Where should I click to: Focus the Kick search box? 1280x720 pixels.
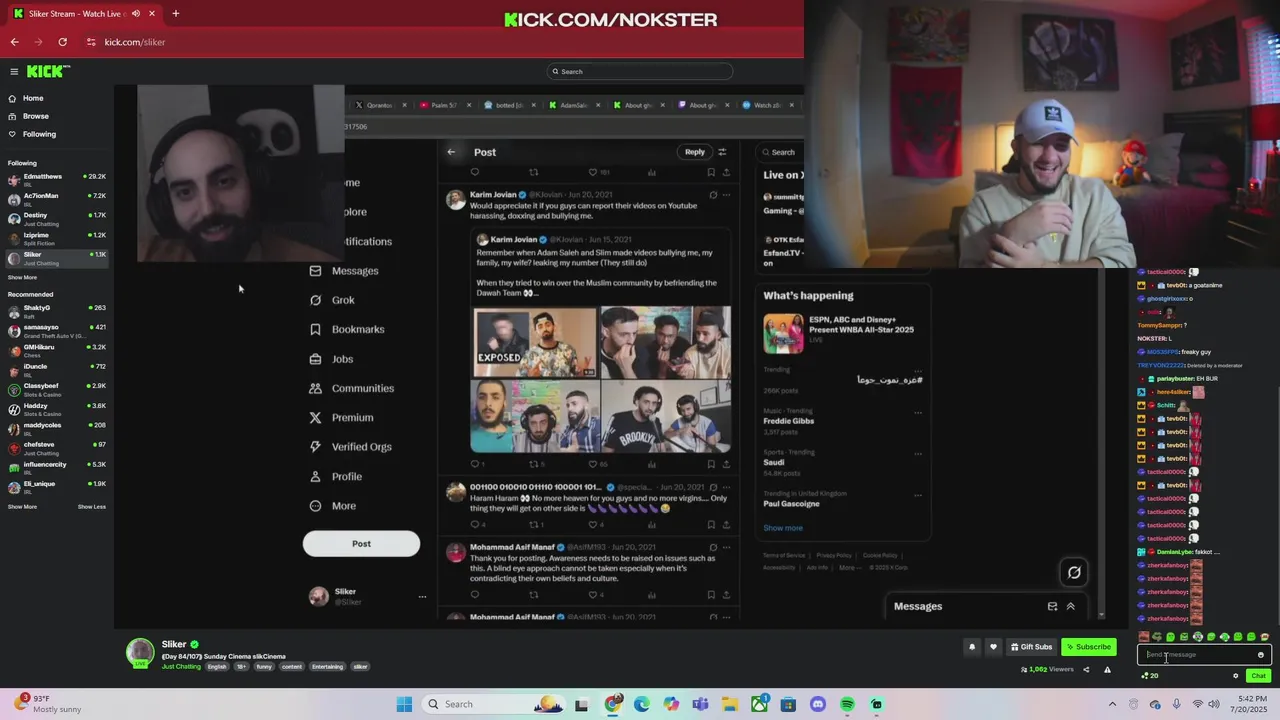pos(640,71)
